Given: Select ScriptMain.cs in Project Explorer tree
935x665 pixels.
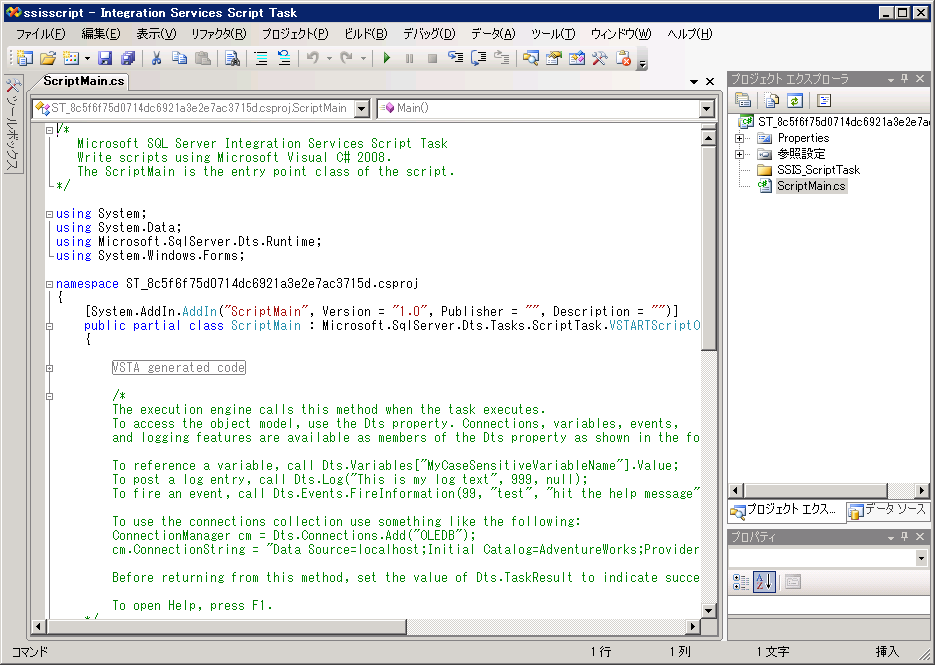Looking at the screenshot, I should click(811, 186).
